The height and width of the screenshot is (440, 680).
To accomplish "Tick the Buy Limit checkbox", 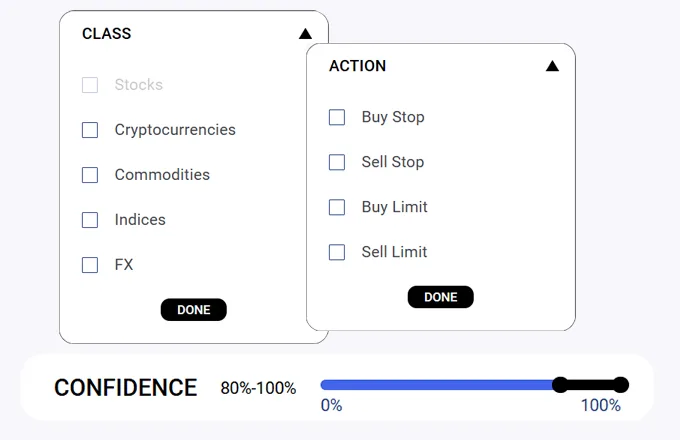I will (337, 207).
